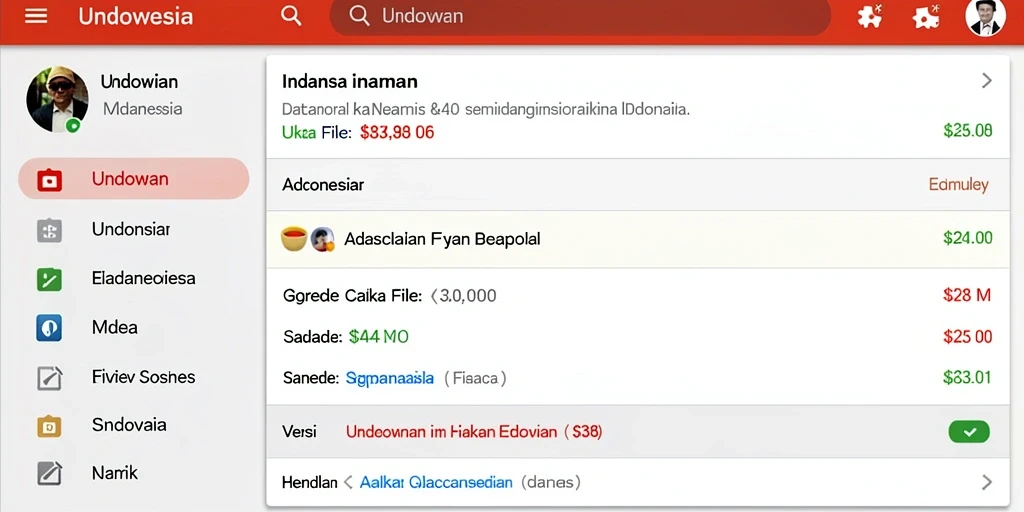Open the hamburger menu icon
The width and height of the screenshot is (1024, 512).
[36, 16]
